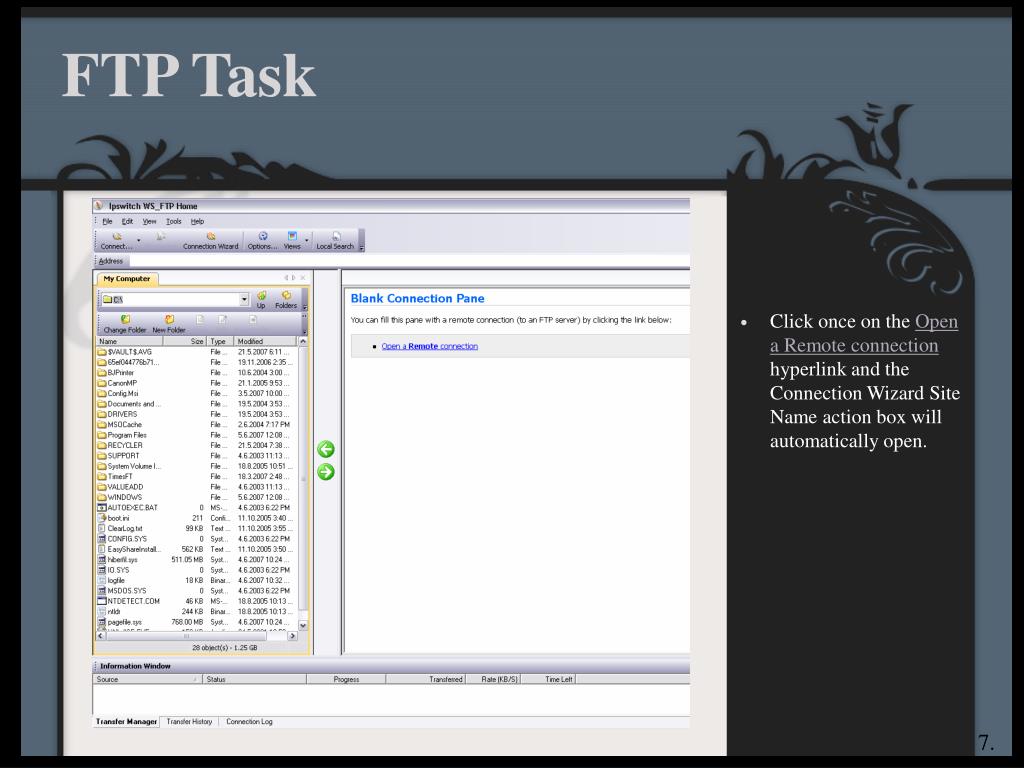Image resolution: width=1024 pixels, height=768 pixels.
Task: Expand the Connect button dropdown arrow
Action: pos(138,241)
